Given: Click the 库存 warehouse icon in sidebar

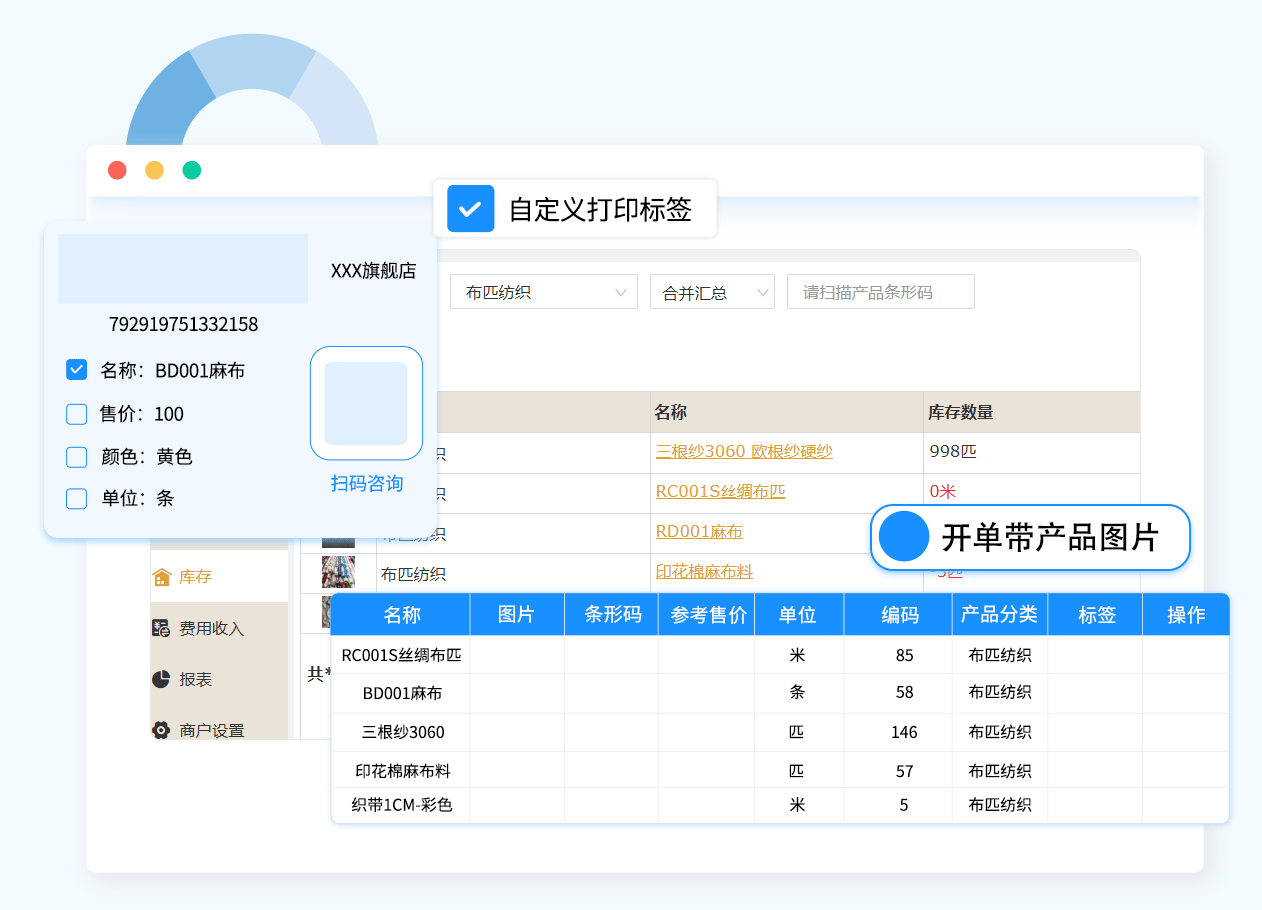Looking at the screenshot, I should (x=161, y=577).
